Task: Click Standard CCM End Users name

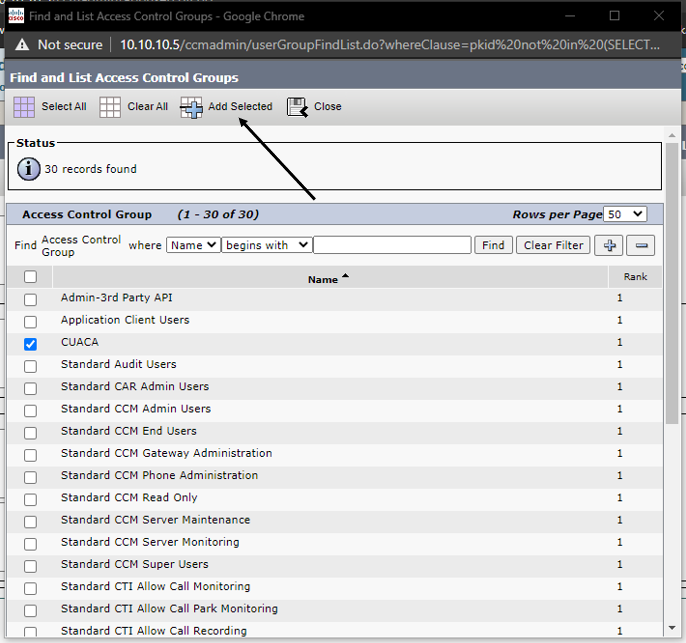Action: point(129,431)
